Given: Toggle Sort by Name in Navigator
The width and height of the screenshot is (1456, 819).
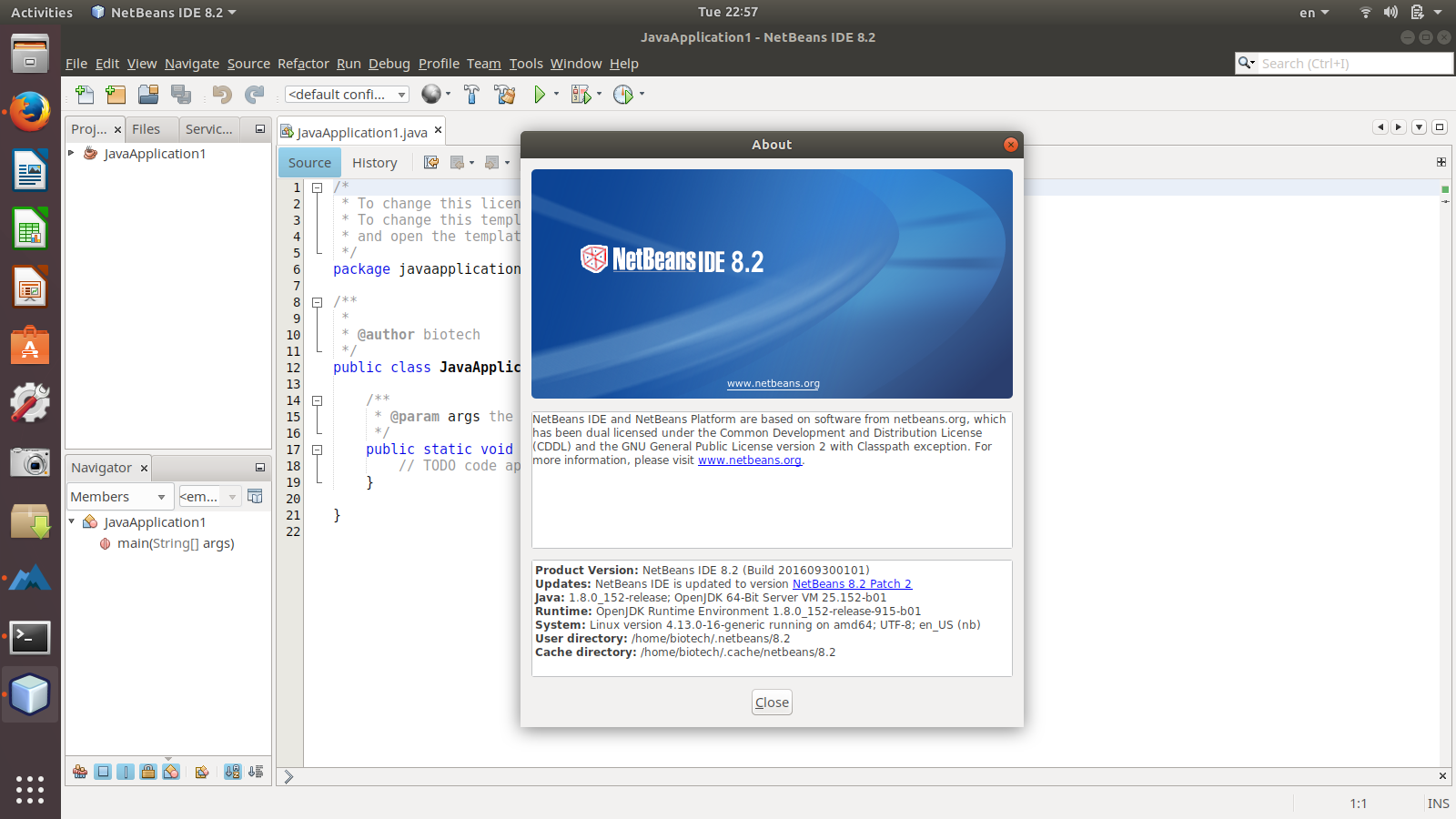Looking at the screenshot, I should click(233, 772).
